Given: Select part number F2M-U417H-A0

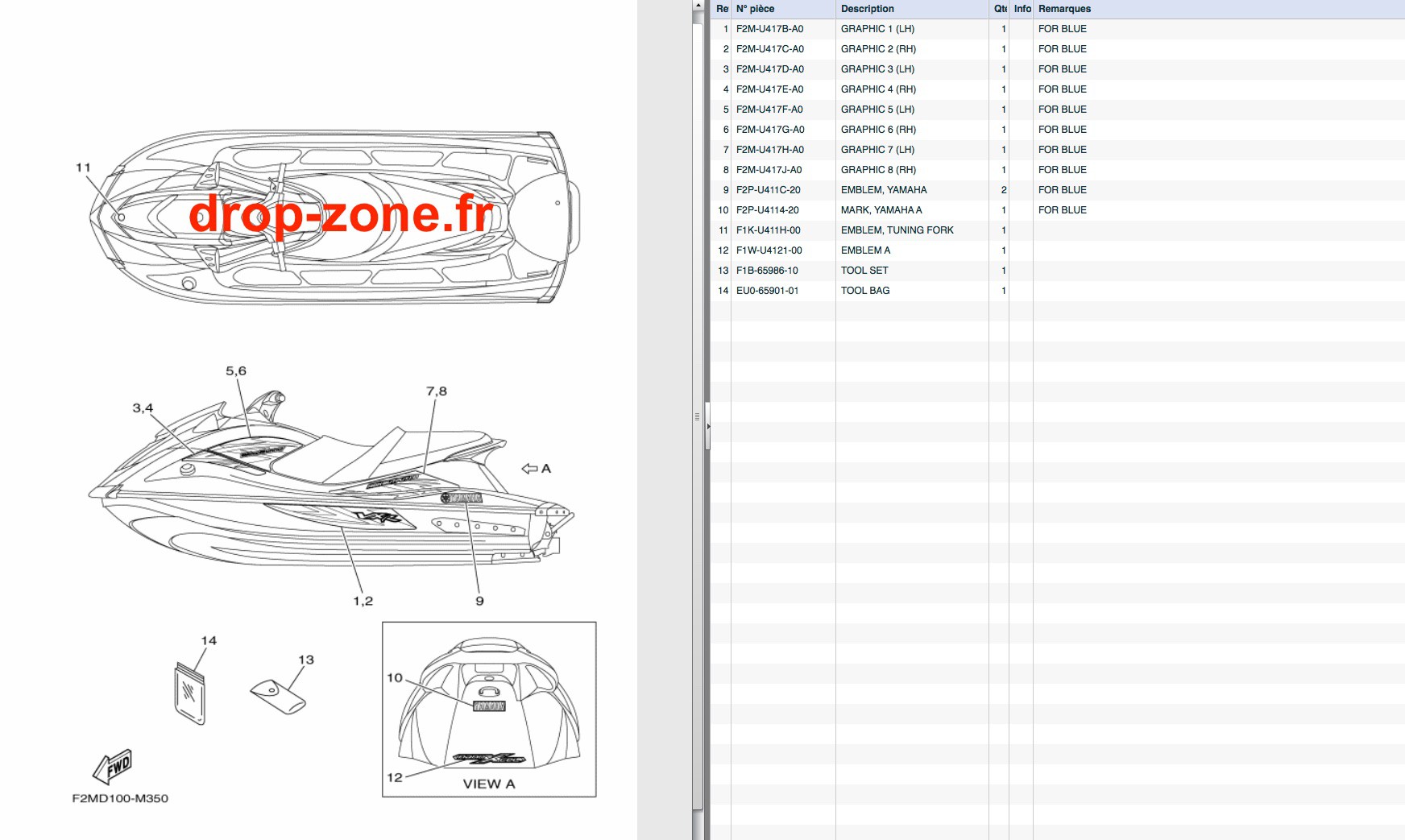Looking at the screenshot, I should [x=769, y=150].
